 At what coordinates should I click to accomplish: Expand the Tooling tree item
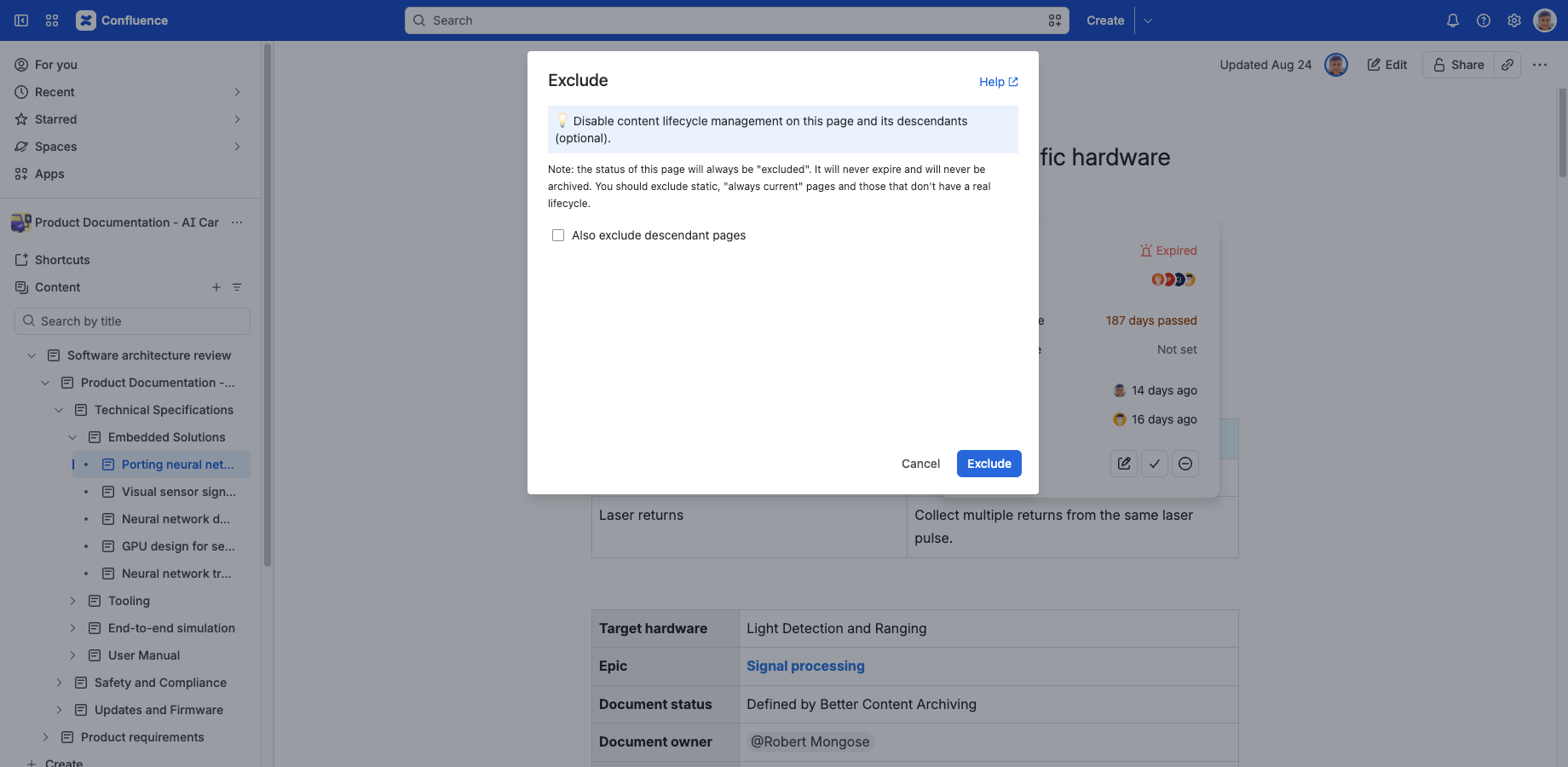(72, 601)
